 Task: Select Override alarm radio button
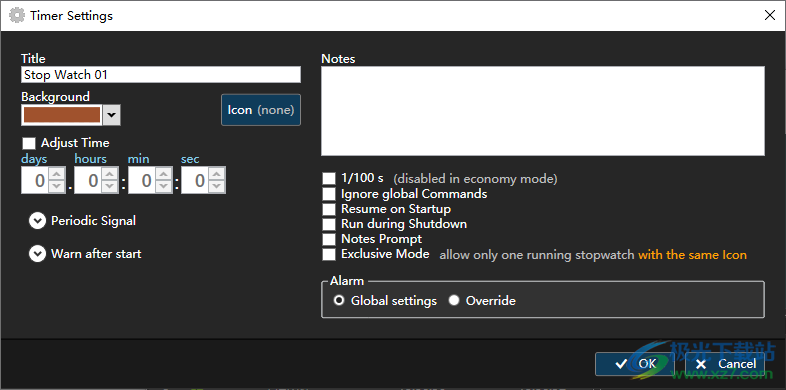point(454,301)
